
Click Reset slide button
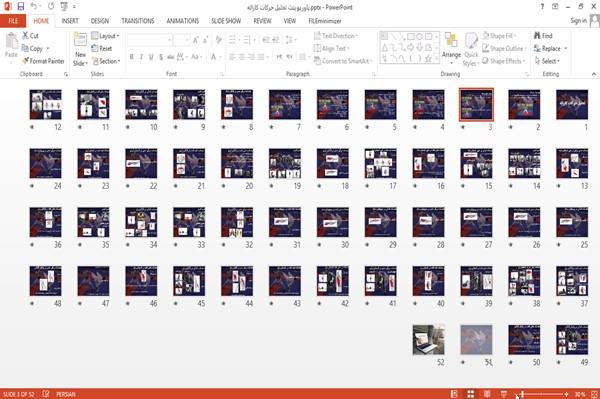click(x=102, y=48)
